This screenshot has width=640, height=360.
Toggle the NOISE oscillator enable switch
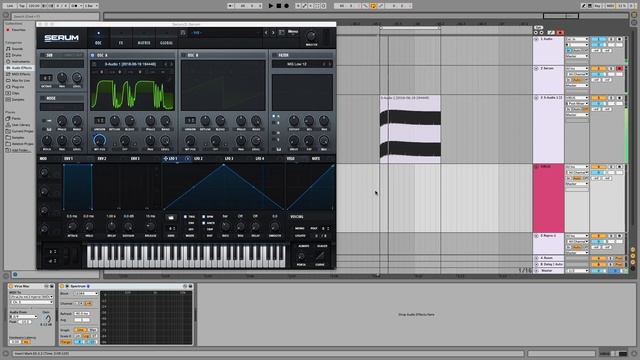click(x=42, y=98)
